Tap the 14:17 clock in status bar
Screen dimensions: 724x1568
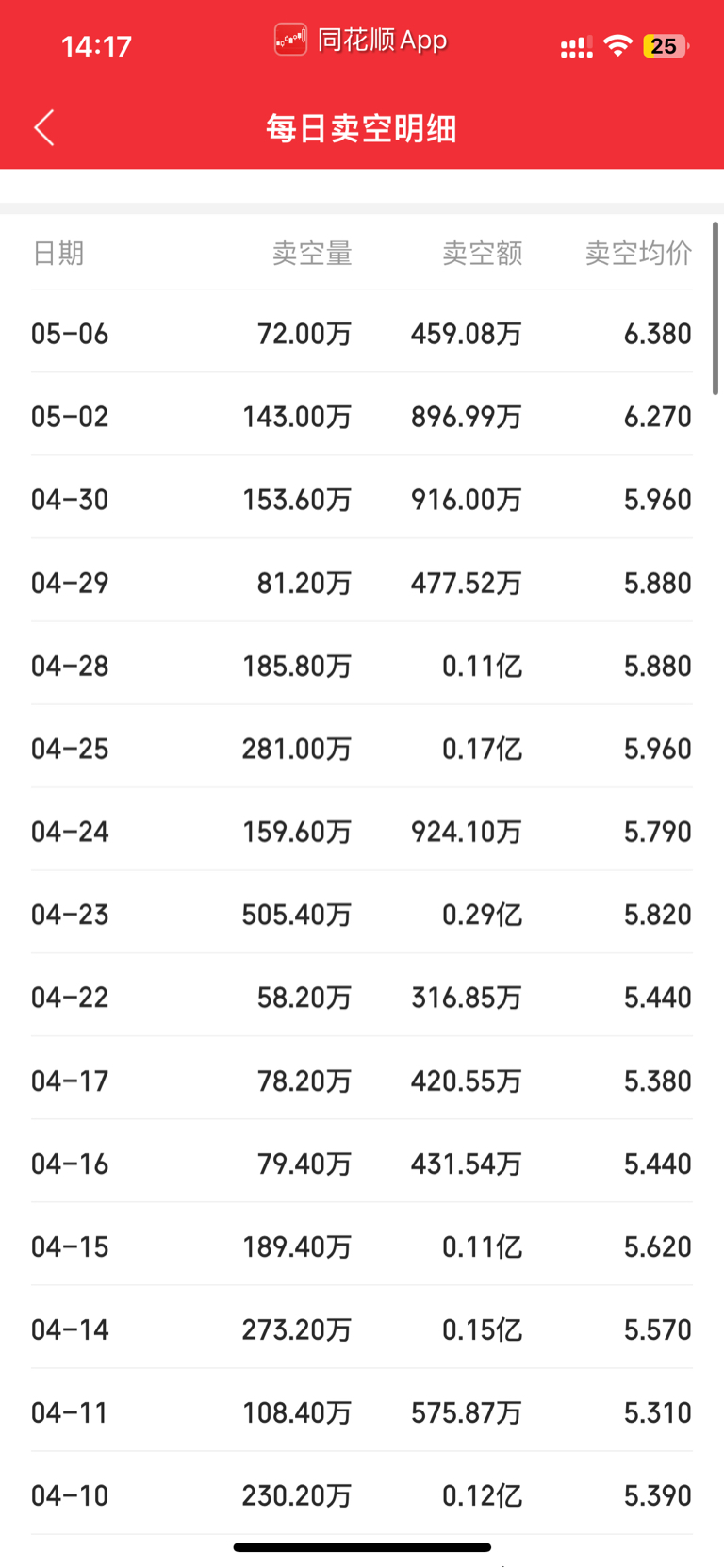pyautogui.click(x=96, y=46)
